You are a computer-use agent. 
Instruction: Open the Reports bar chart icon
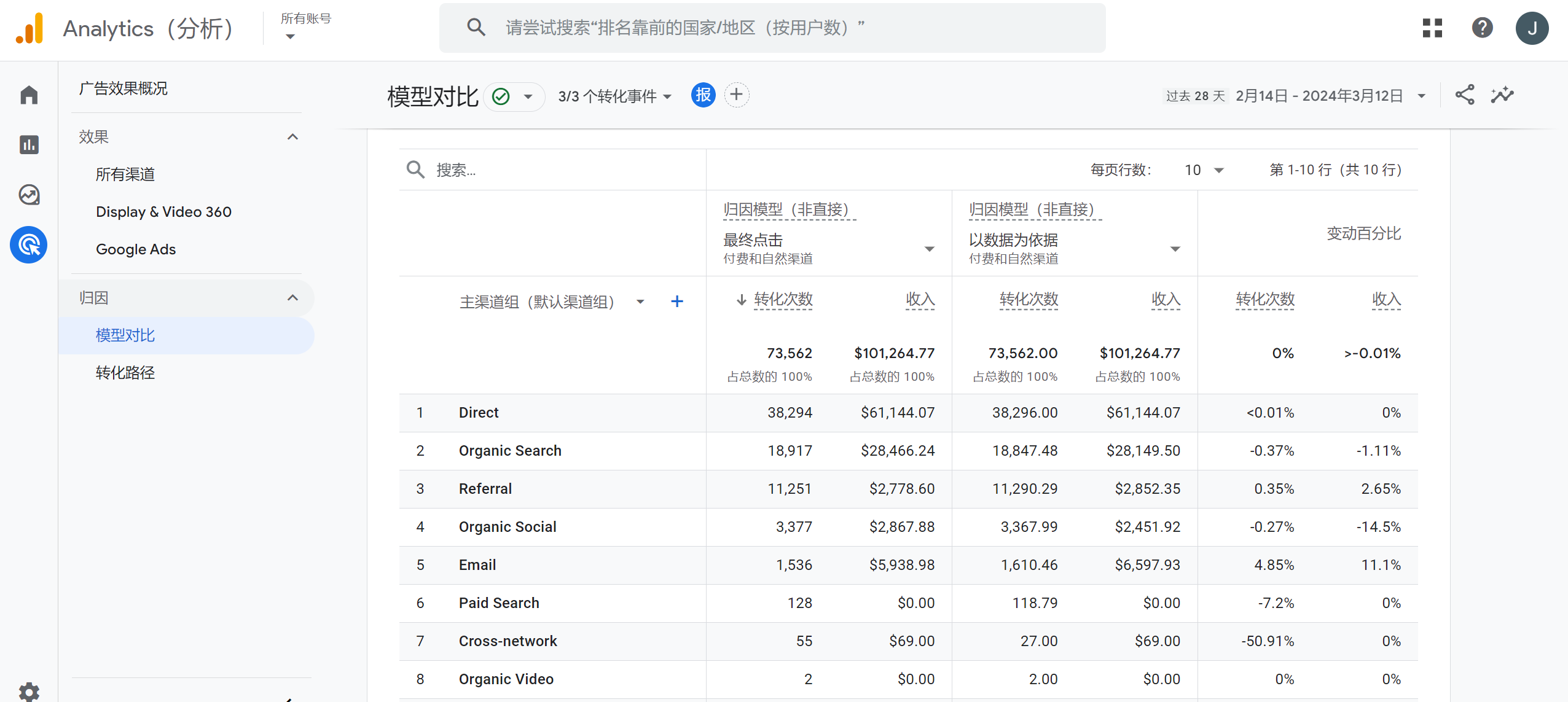(29, 145)
